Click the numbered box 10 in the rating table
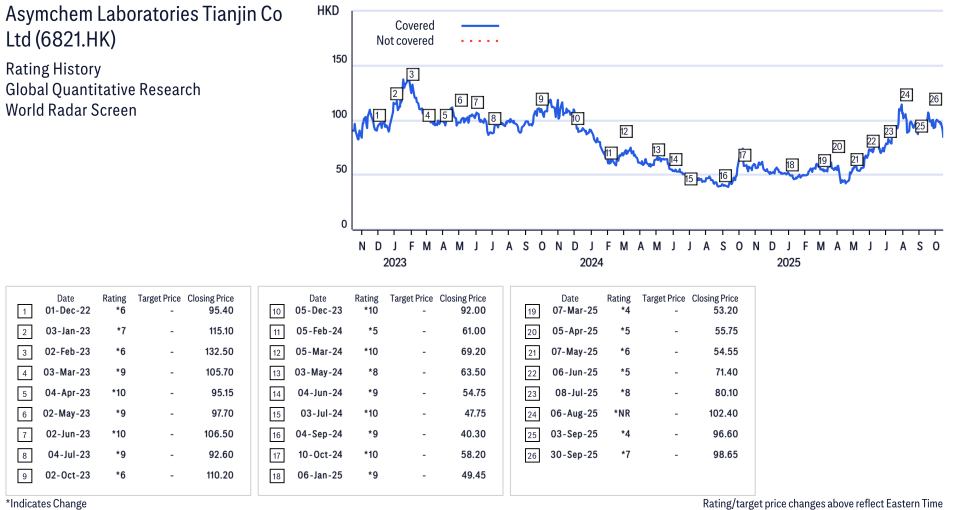This screenshot has width=954, height=510. pyautogui.click(x=276, y=311)
